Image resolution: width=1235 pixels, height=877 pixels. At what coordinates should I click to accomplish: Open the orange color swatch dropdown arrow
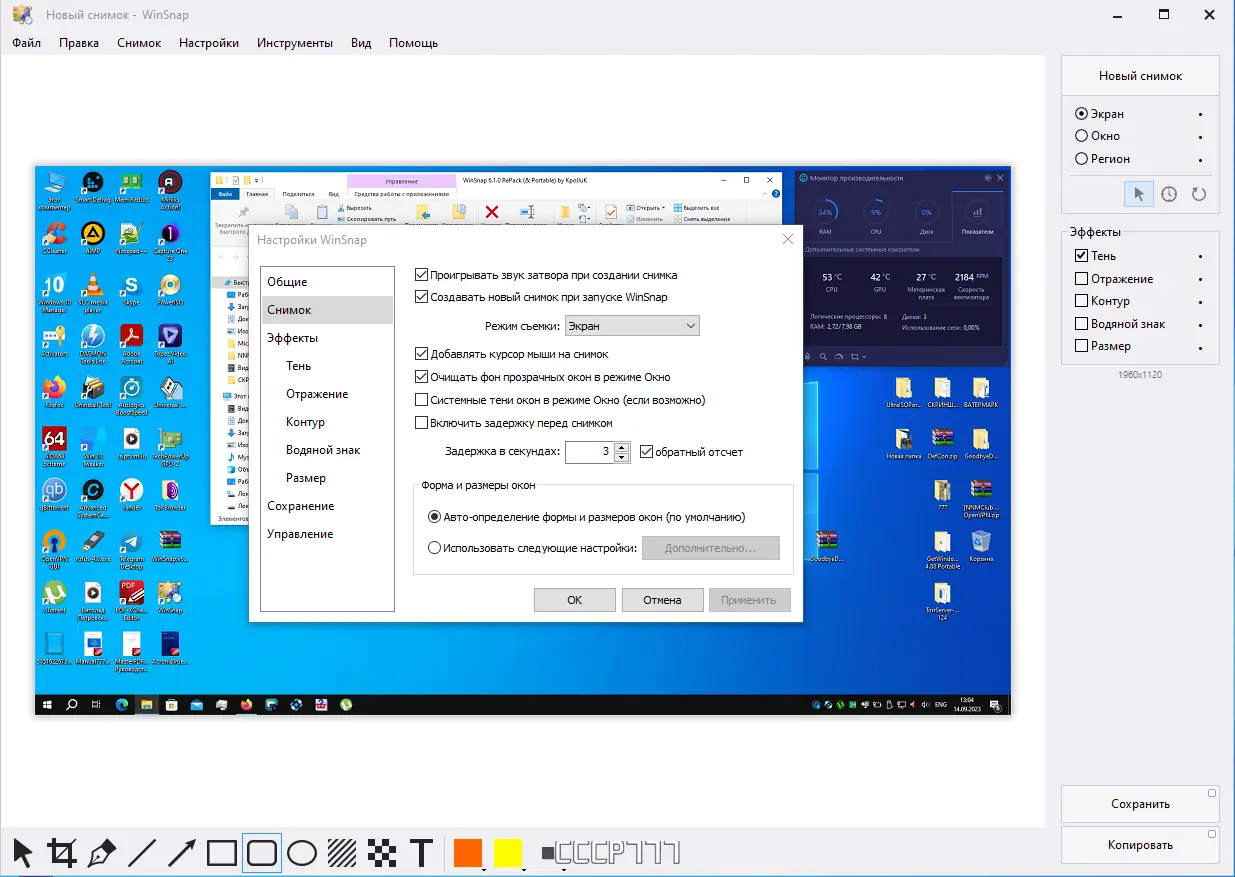pyautogui.click(x=485, y=869)
